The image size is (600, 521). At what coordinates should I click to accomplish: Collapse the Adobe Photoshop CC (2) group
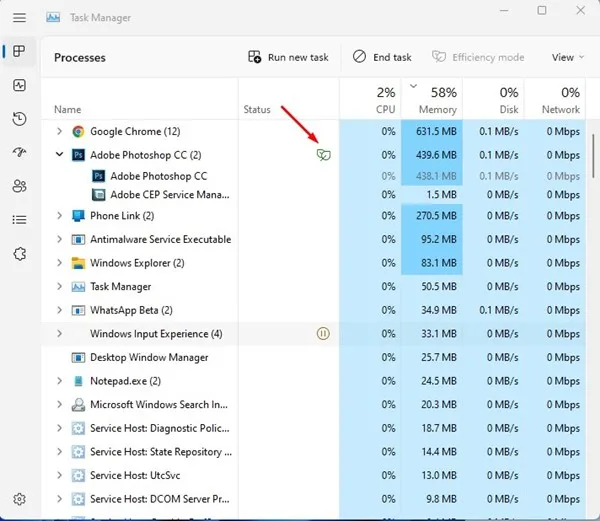pos(59,155)
